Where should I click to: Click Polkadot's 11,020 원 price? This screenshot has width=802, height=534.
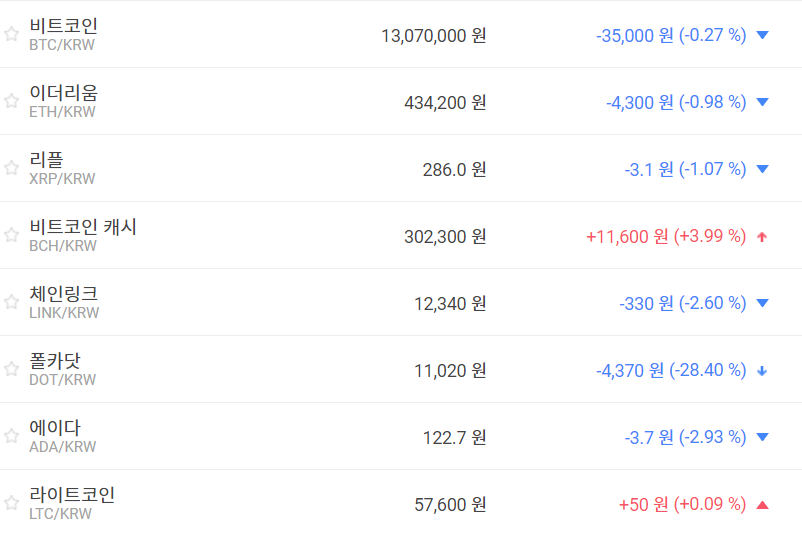pos(450,370)
